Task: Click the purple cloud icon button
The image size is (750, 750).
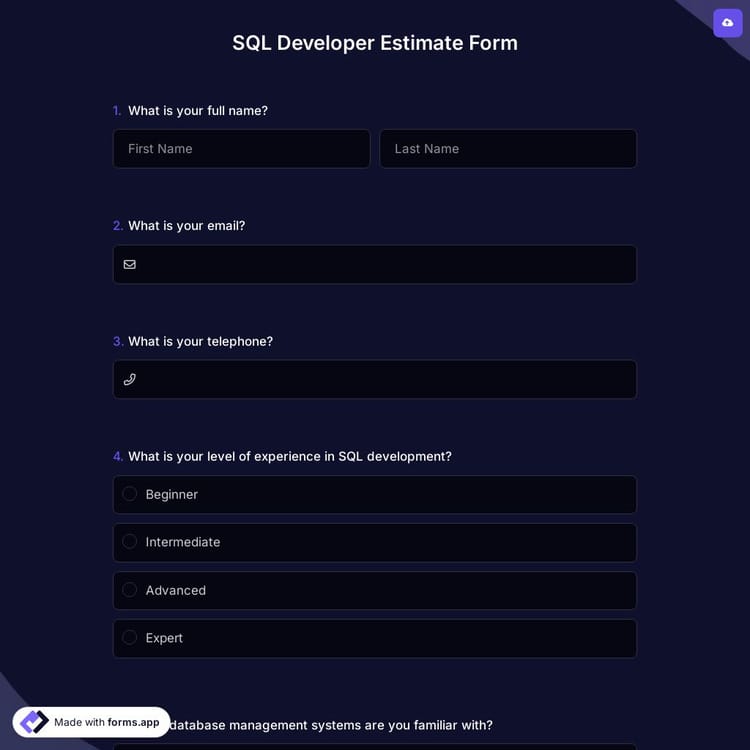Action: click(x=727, y=23)
